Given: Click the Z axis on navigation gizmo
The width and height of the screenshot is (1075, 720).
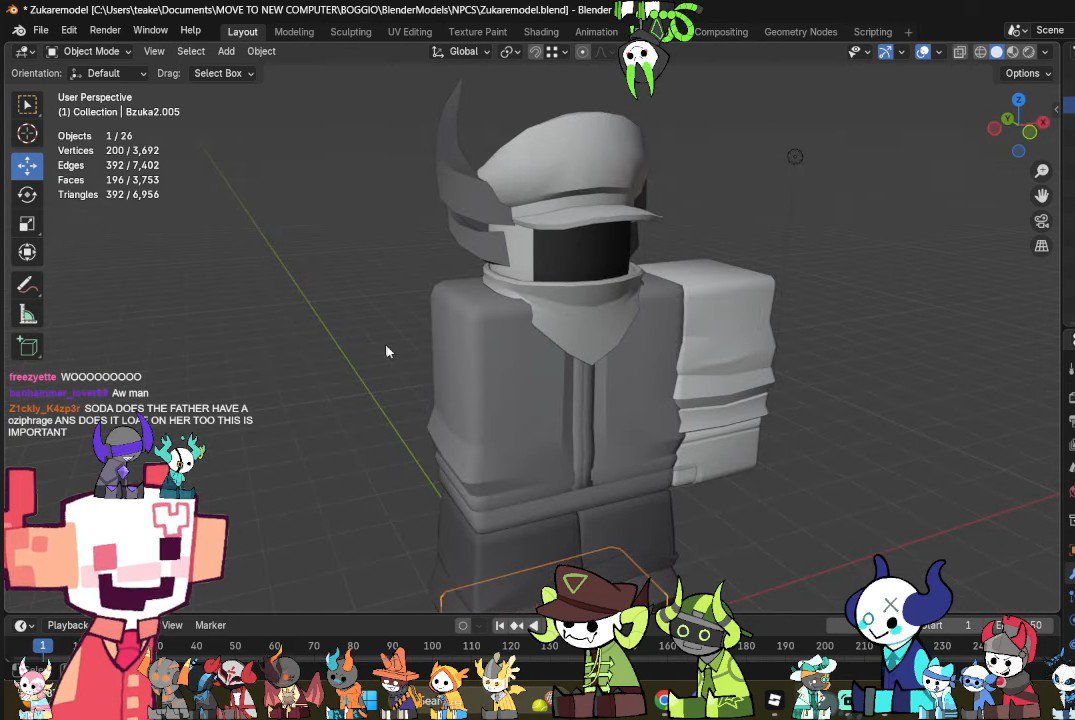Looking at the screenshot, I should tap(1019, 100).
